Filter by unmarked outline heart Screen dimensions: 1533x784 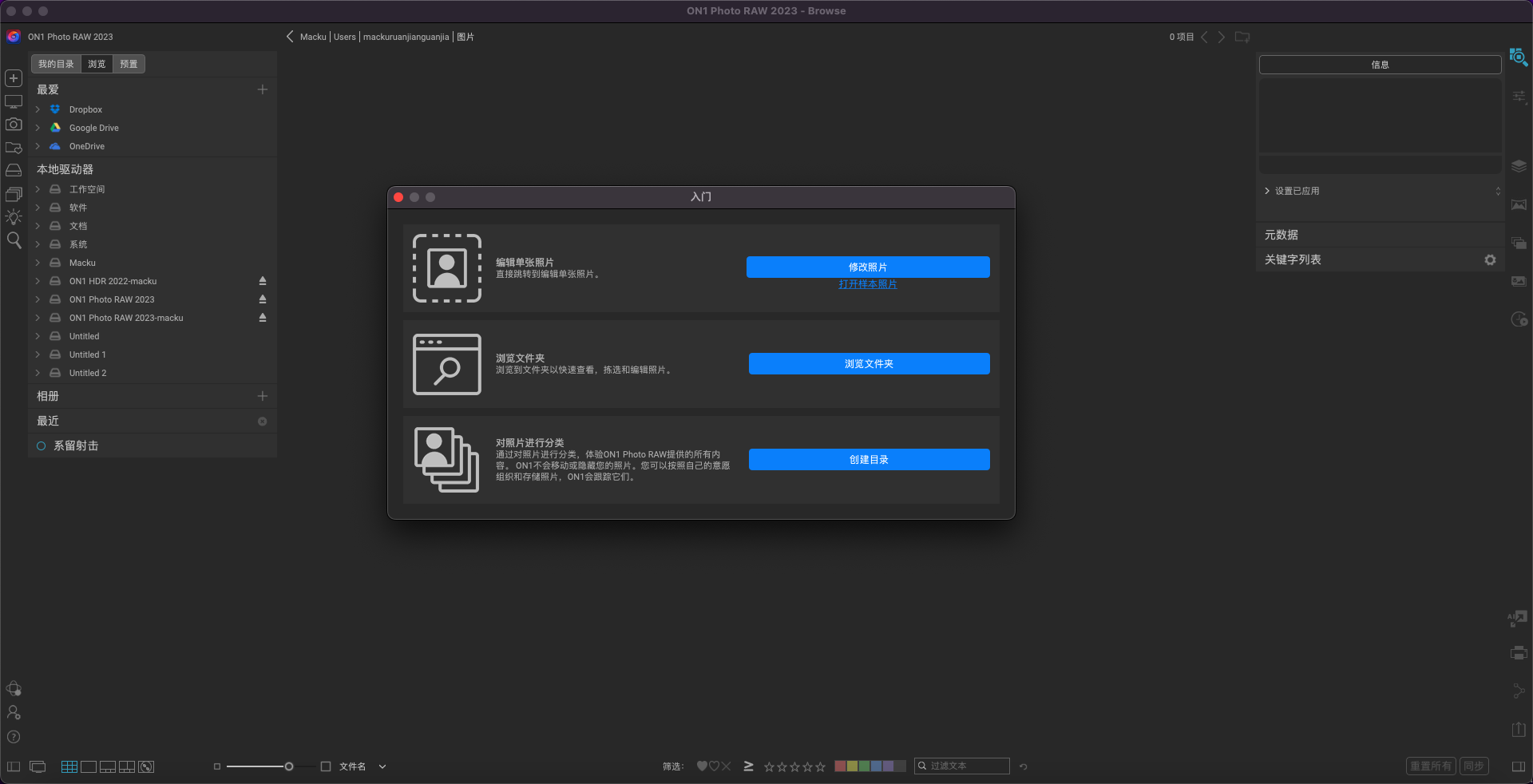tap(714, 766)
